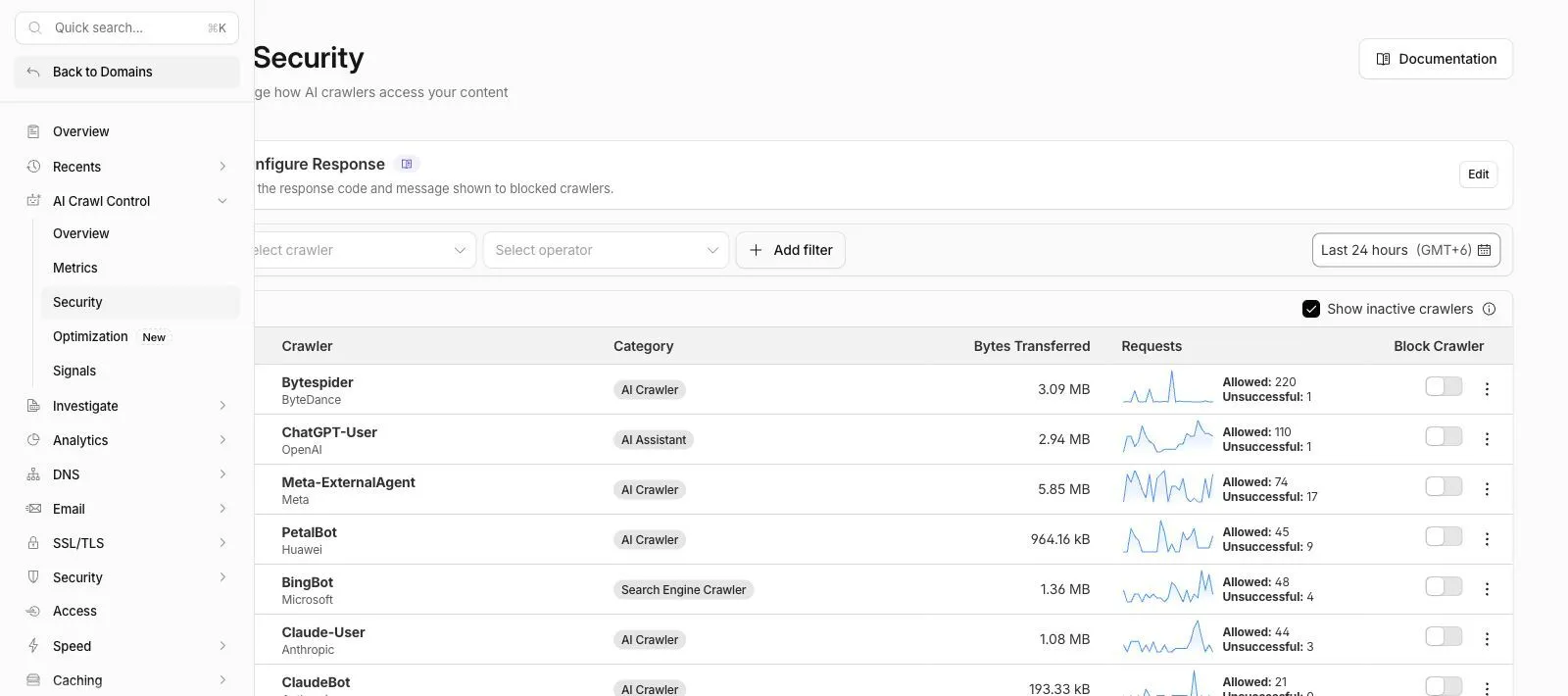Click the 5.85 MB bytes value

1063,489
